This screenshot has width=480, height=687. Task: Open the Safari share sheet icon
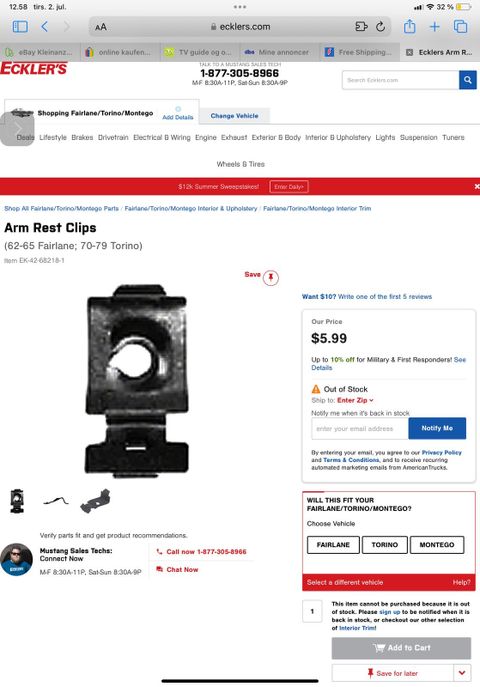click(x=409, y=26)
